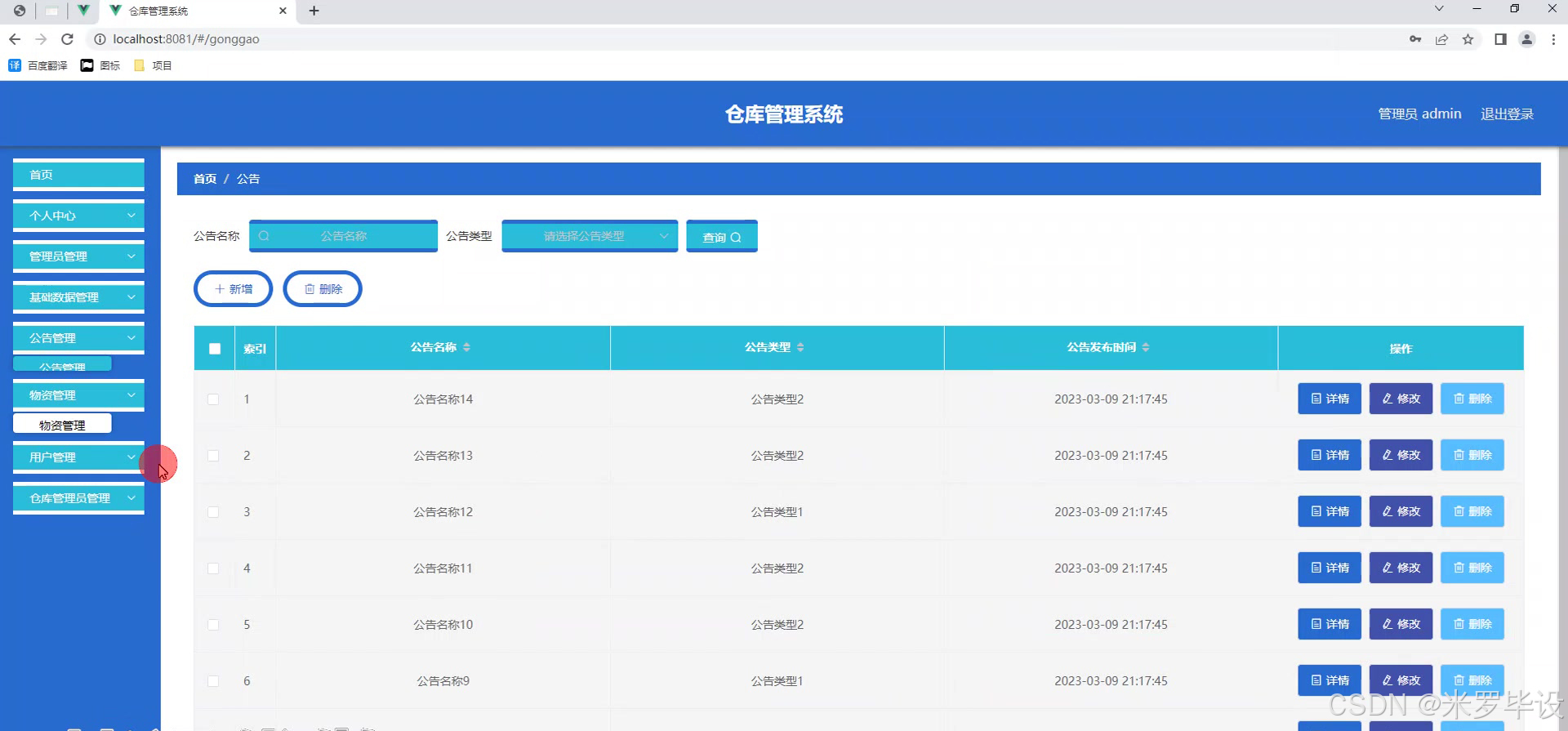Reload the page with refresh icon

(x=68, y=39)
